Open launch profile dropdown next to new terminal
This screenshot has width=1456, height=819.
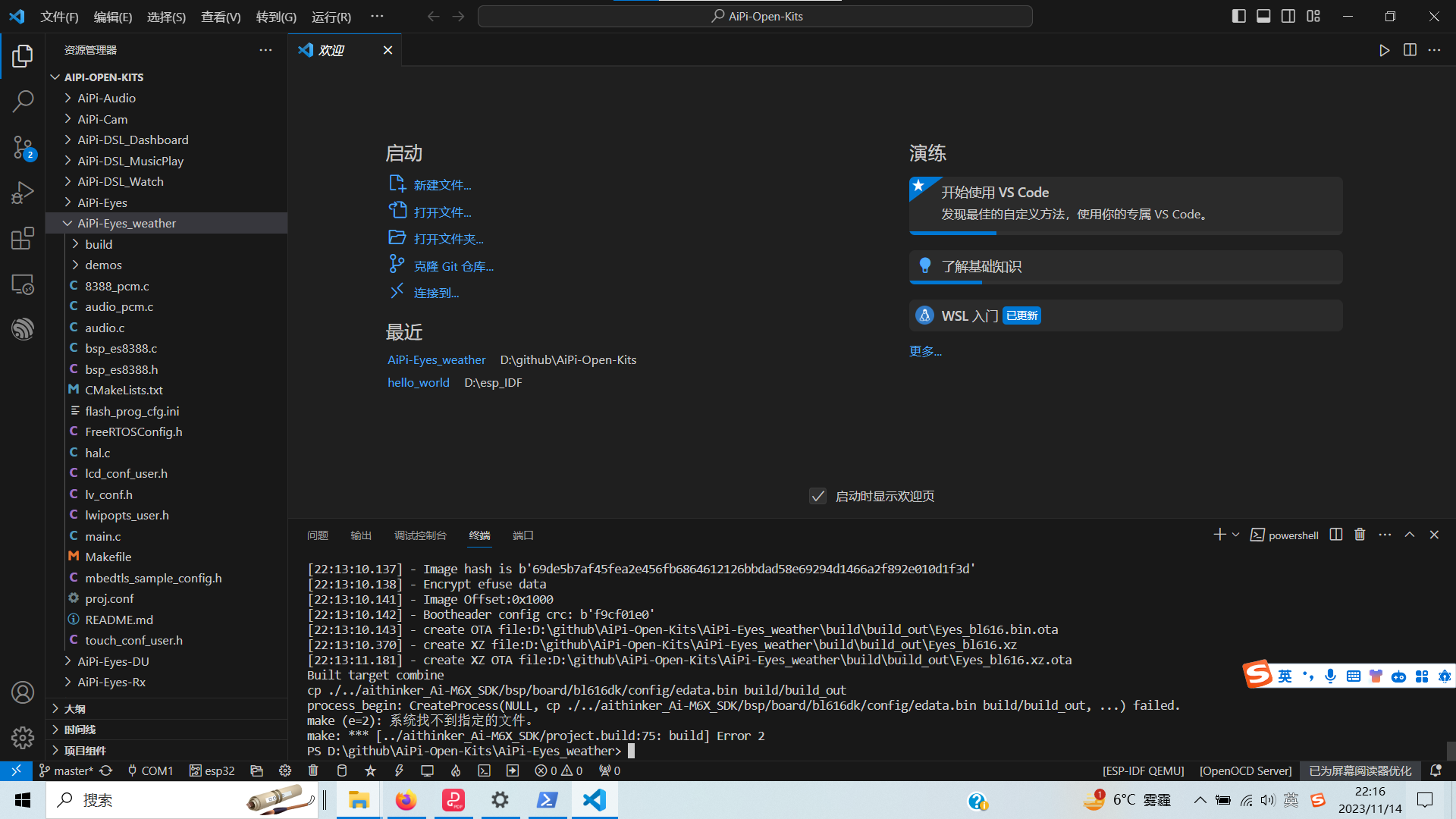(1235, 535)
